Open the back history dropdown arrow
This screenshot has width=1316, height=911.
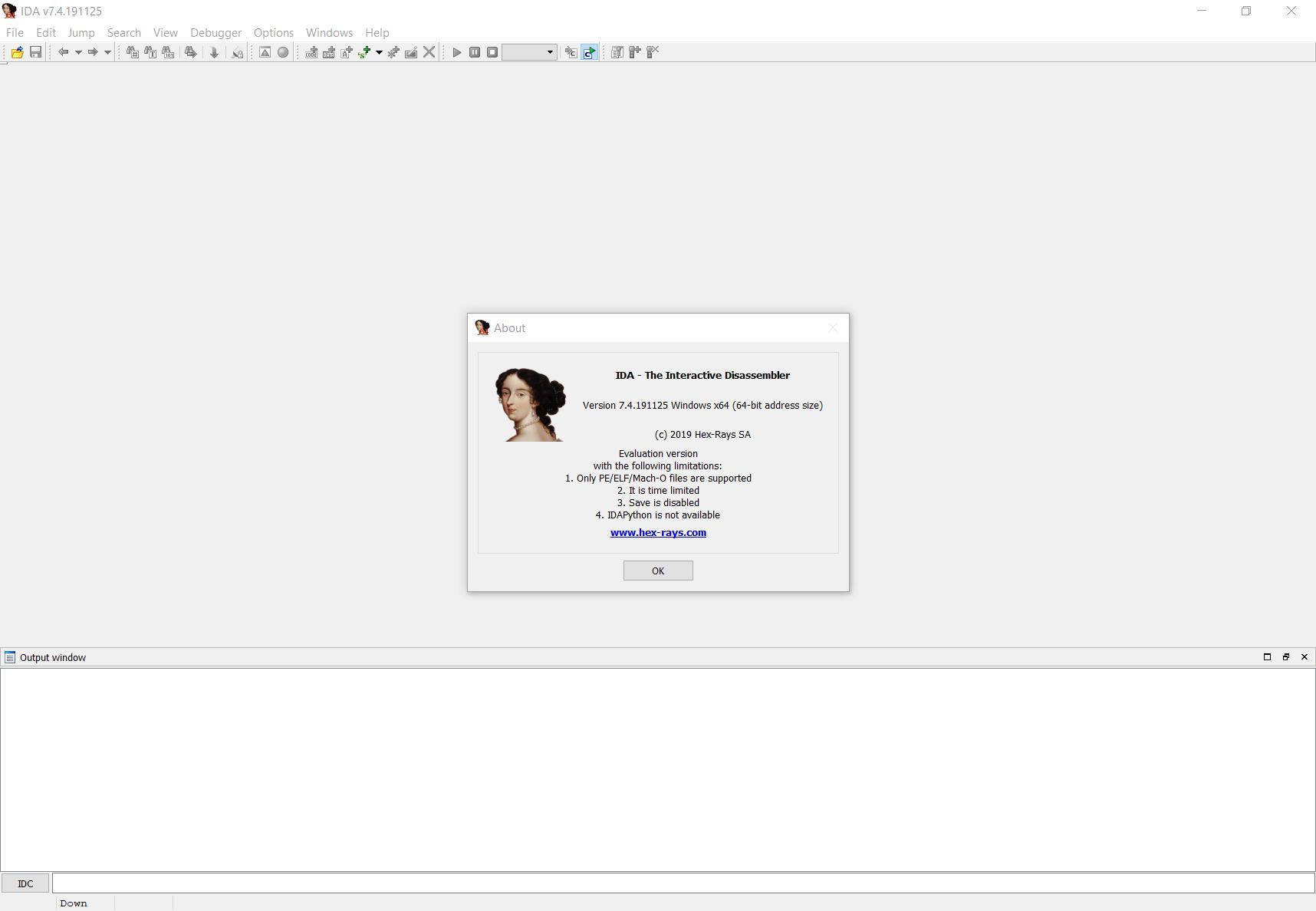(78, 52)
